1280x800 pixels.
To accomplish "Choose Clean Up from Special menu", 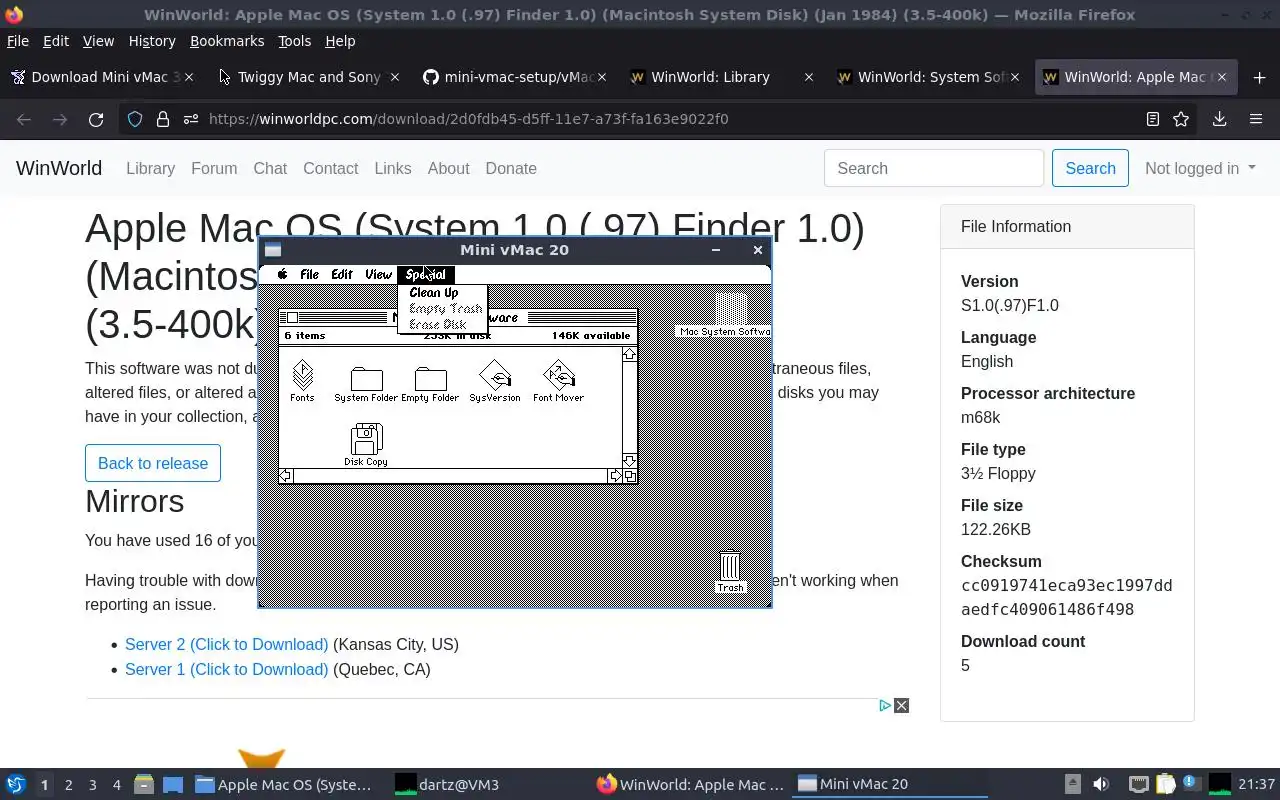I will [x=434, y=293].
